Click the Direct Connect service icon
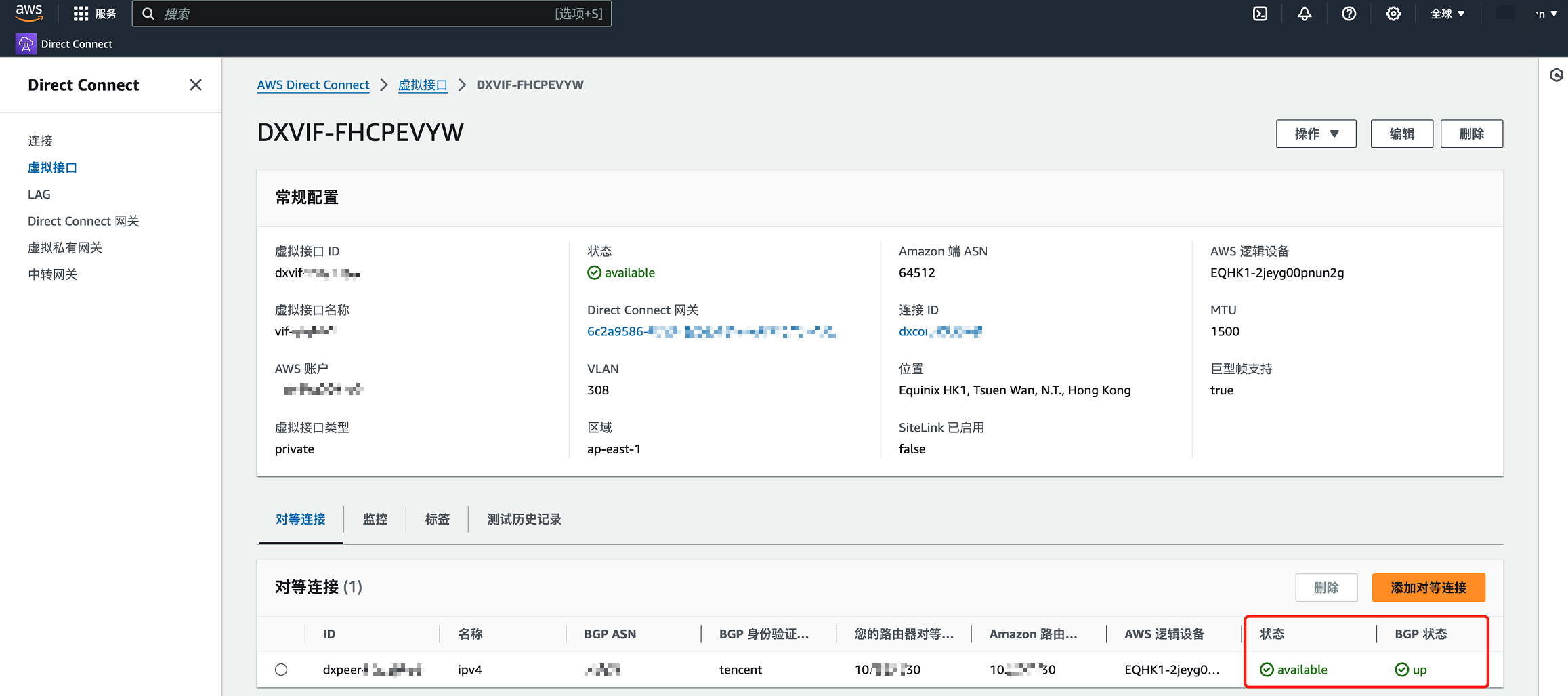This screenshot has height=696, width=1568. point(26,44)
